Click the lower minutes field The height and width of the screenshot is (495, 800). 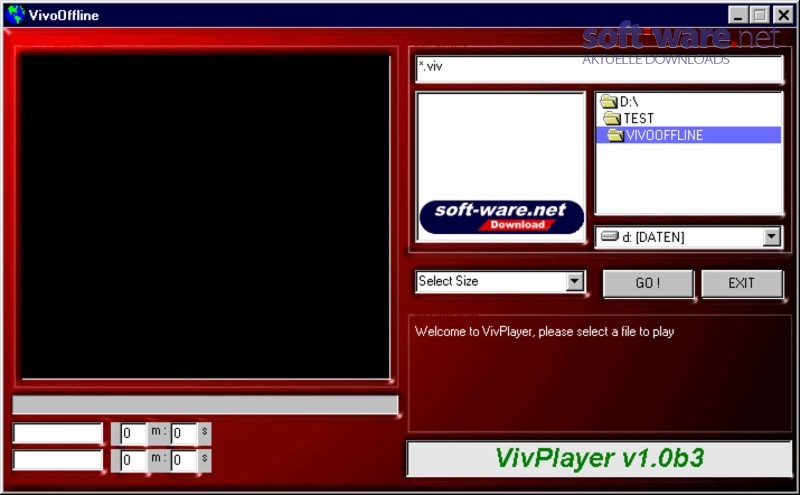(134, 460)
